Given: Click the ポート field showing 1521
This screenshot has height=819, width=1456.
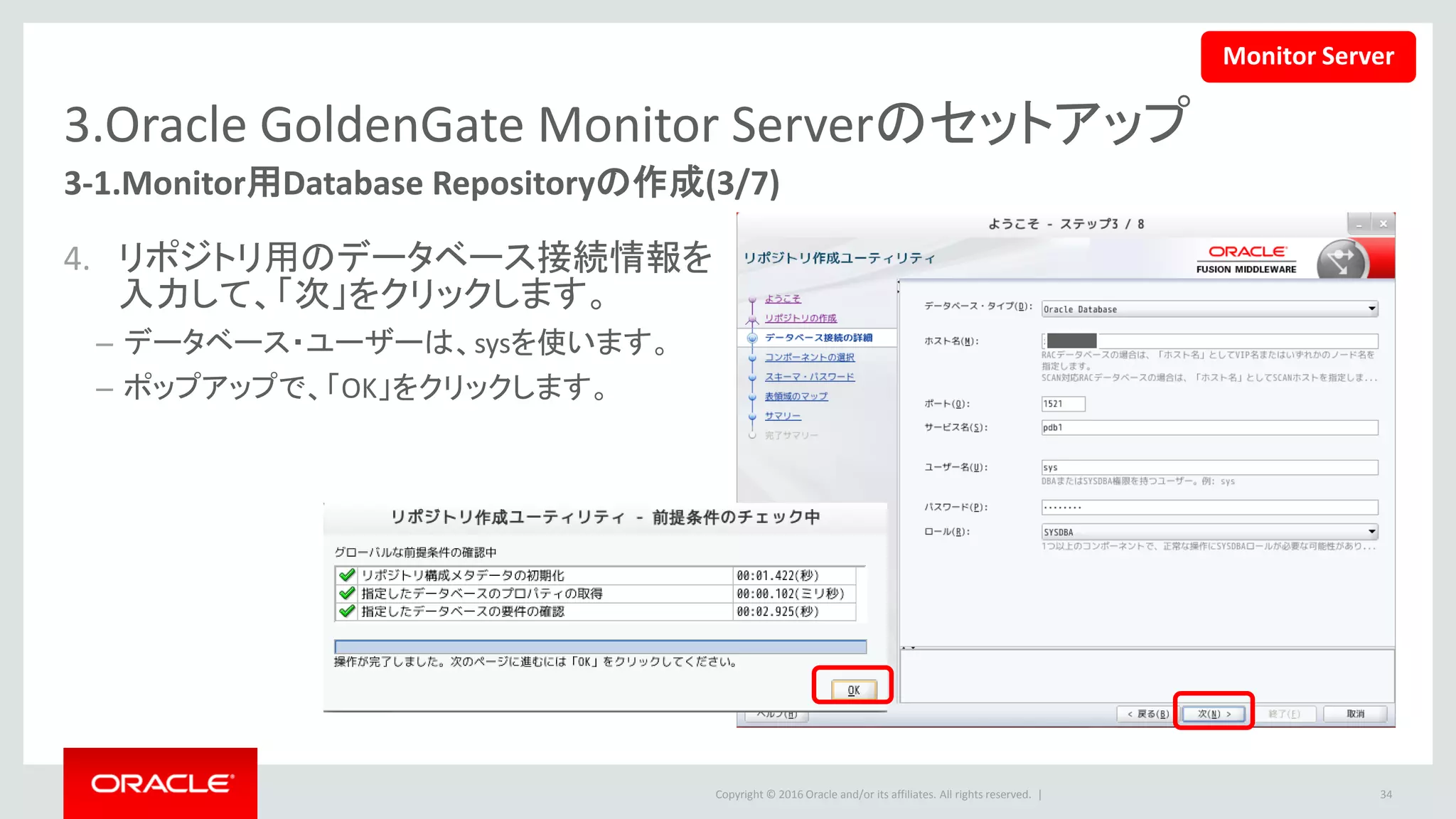Looking at the screenshot, I should pos(1064,404).
